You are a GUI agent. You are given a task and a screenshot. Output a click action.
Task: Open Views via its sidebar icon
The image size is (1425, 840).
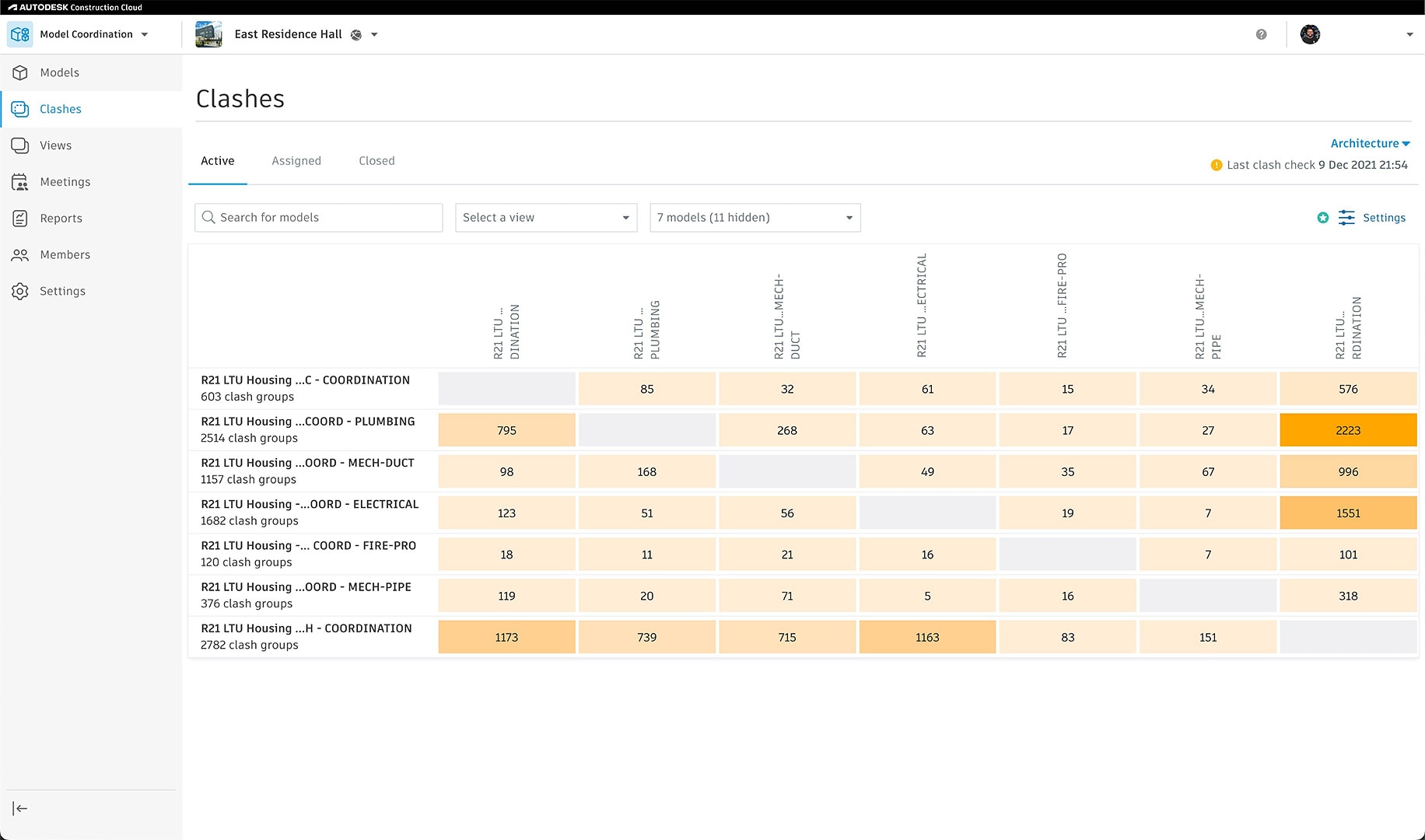click(x=20, y=145)
